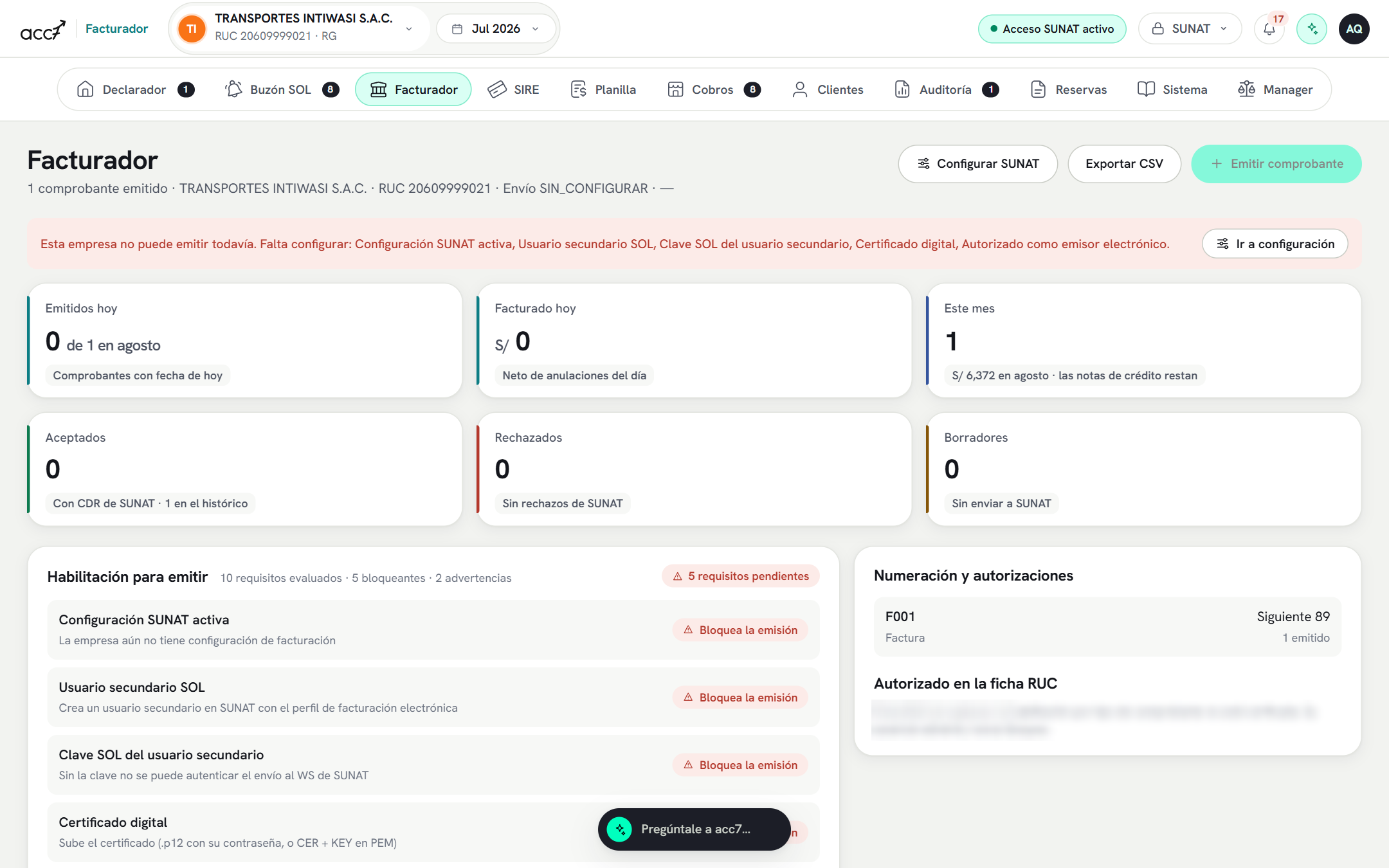Go to the SIRE tab

[x=513, y=89]
